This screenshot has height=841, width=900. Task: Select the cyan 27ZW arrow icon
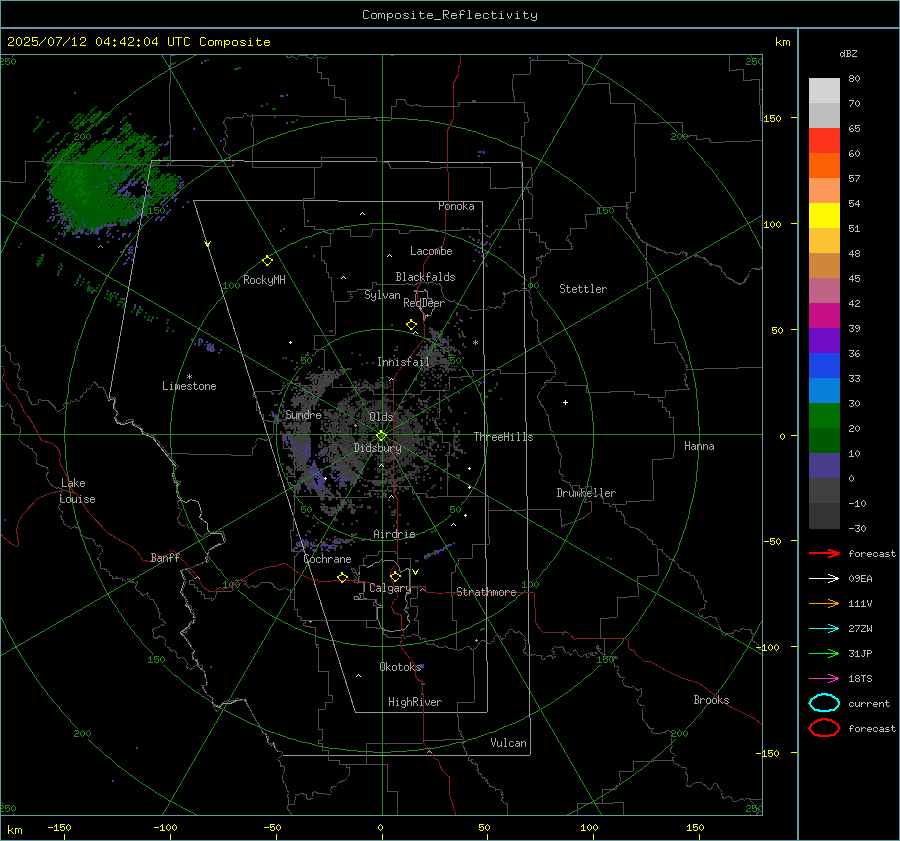click(x=824, y=629)
